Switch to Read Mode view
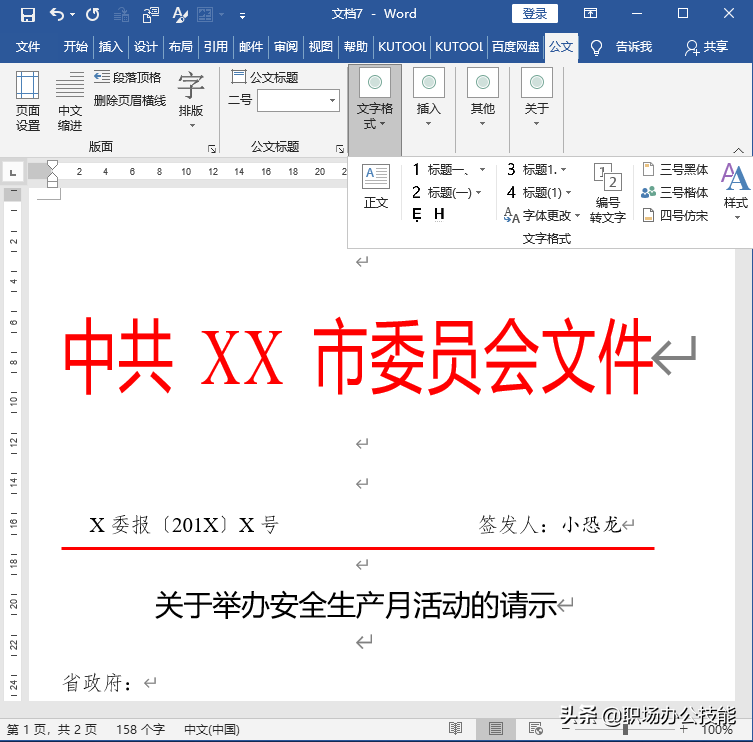This screenshot has width=753, height=742. 455,729
